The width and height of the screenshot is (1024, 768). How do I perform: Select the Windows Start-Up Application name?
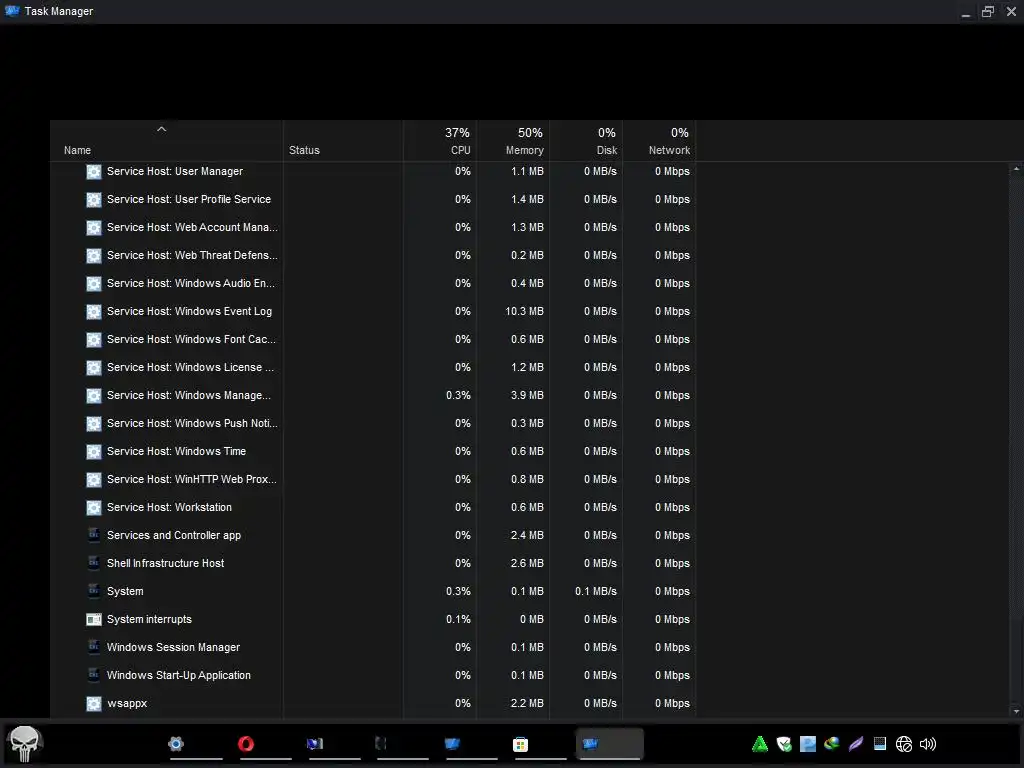coord(179,675)
